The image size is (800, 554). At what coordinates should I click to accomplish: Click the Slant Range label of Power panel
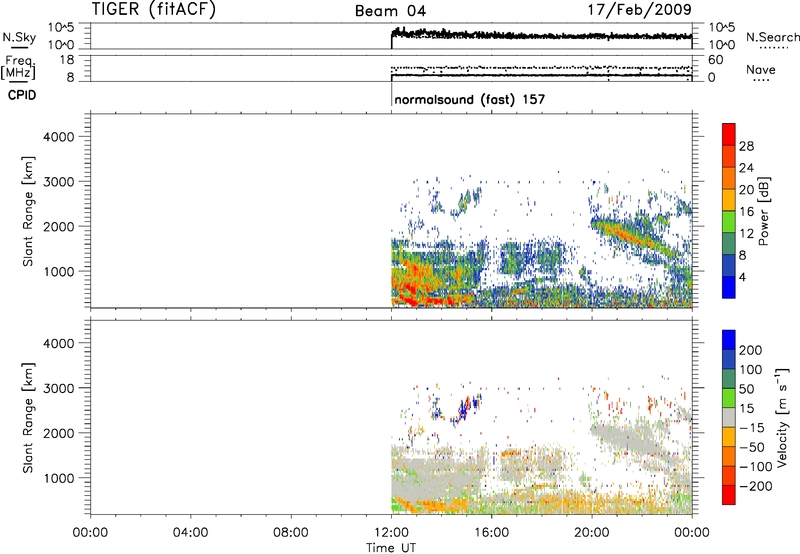(28, 211)
